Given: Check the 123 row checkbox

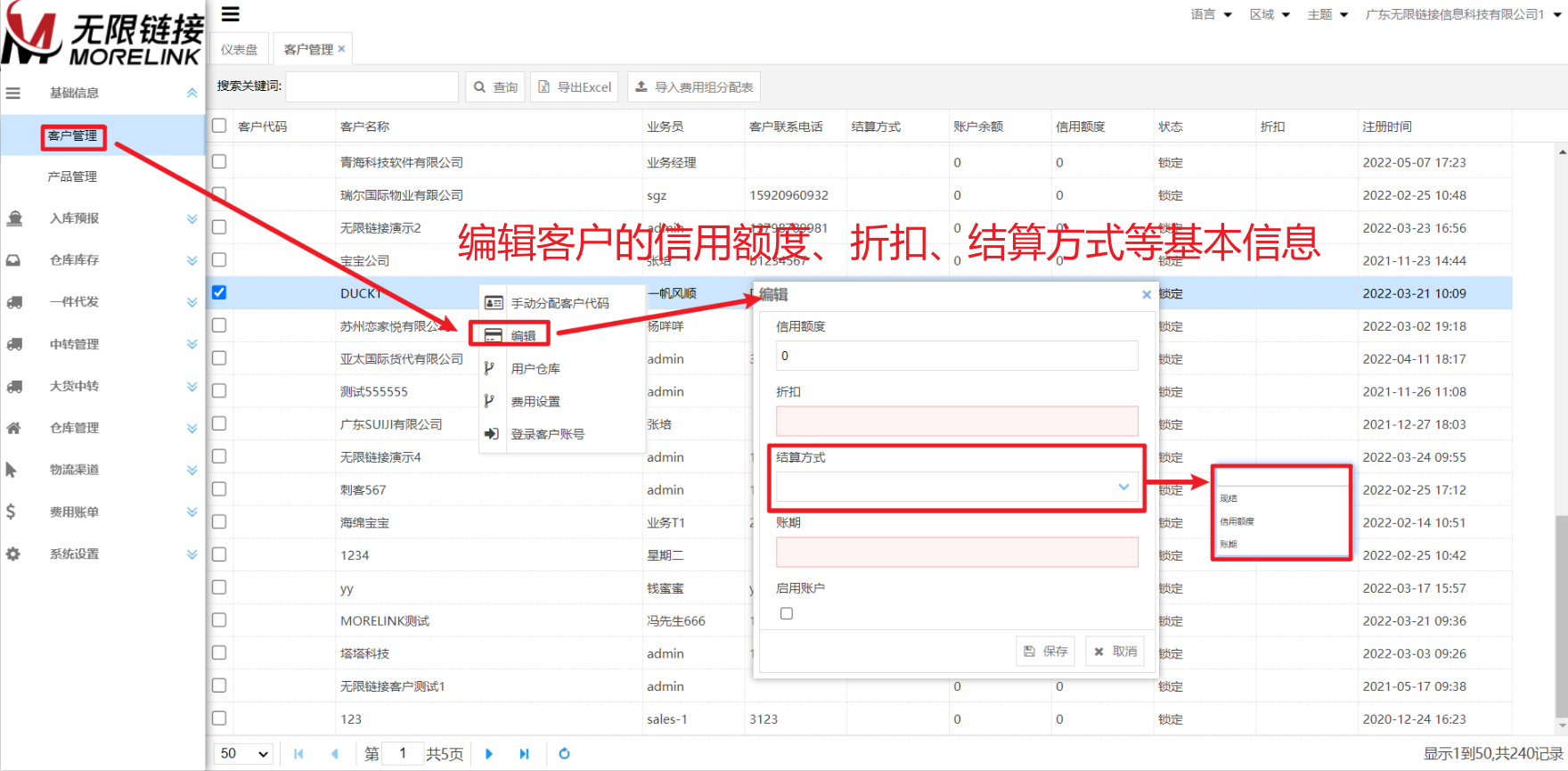Looking at the screenshot, I should (219, 718).
